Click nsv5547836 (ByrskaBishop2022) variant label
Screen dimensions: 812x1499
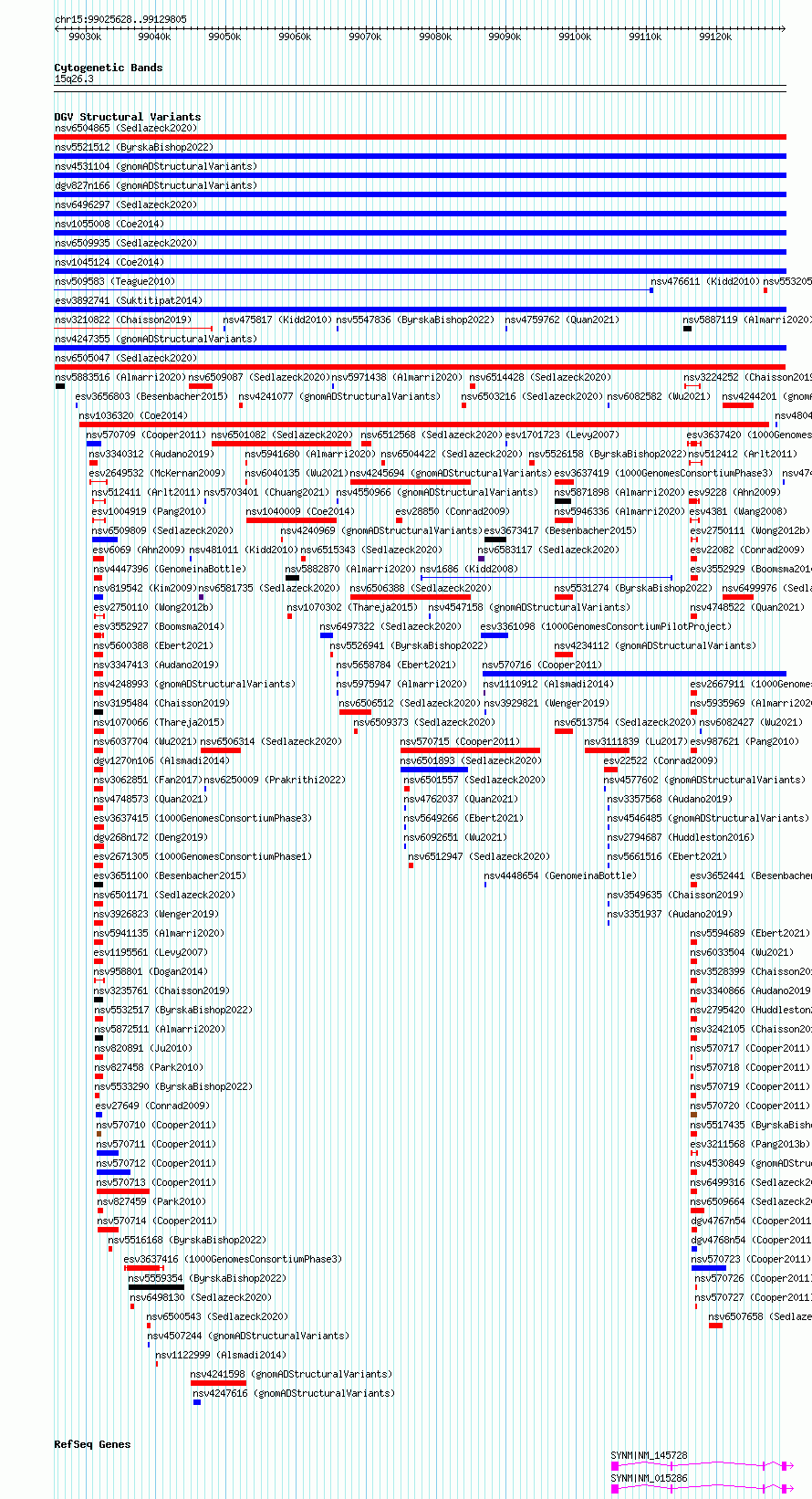[x=415, y=320]
